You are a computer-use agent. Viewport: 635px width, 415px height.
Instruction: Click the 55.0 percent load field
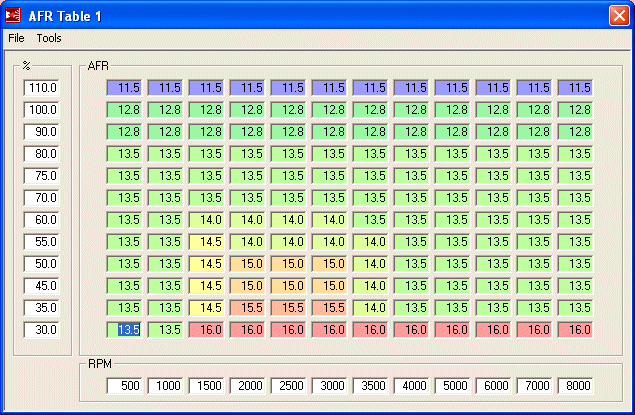tap(42, 242)
